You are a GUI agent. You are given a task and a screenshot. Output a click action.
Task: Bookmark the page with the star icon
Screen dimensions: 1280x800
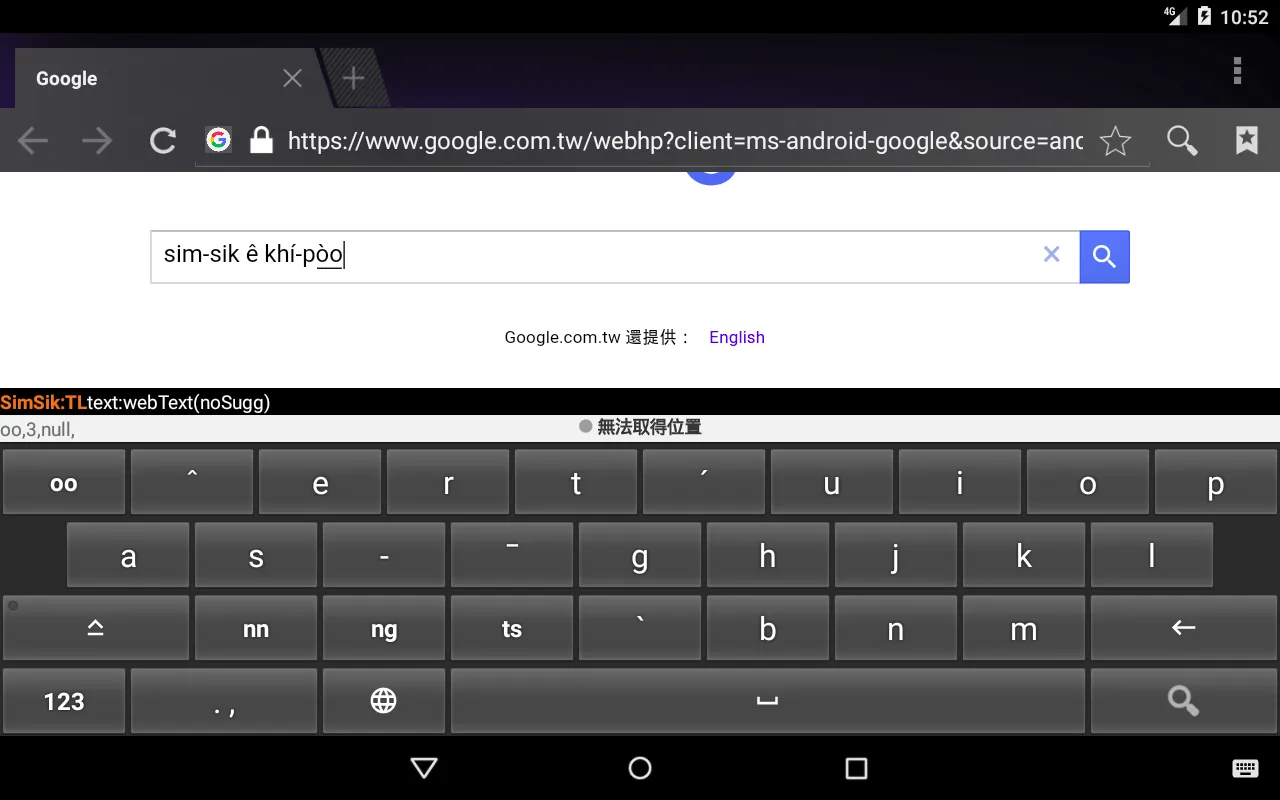point(1115,141)
